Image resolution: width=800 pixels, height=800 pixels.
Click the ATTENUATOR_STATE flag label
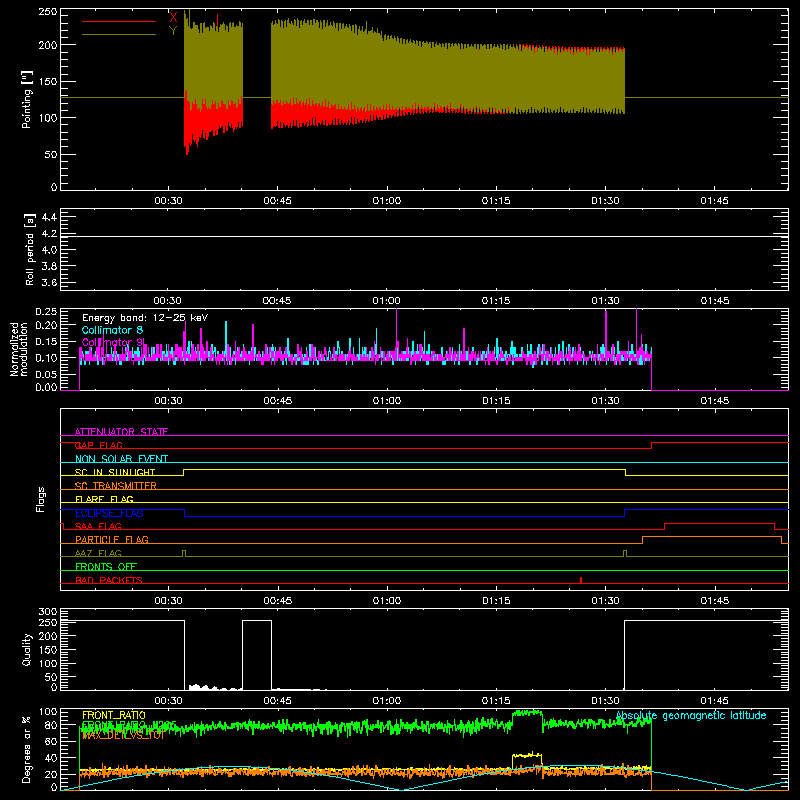(121, 432)
